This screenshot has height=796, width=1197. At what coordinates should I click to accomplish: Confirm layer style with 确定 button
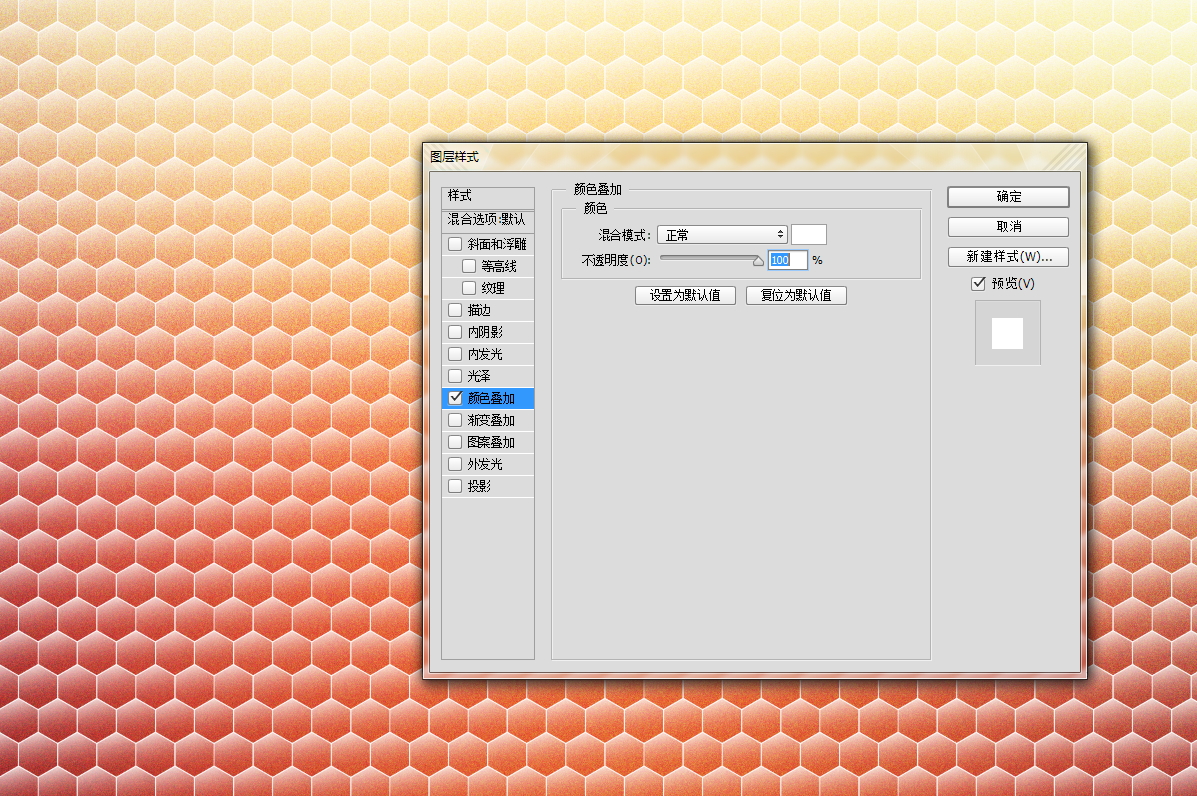point(1007,196)
